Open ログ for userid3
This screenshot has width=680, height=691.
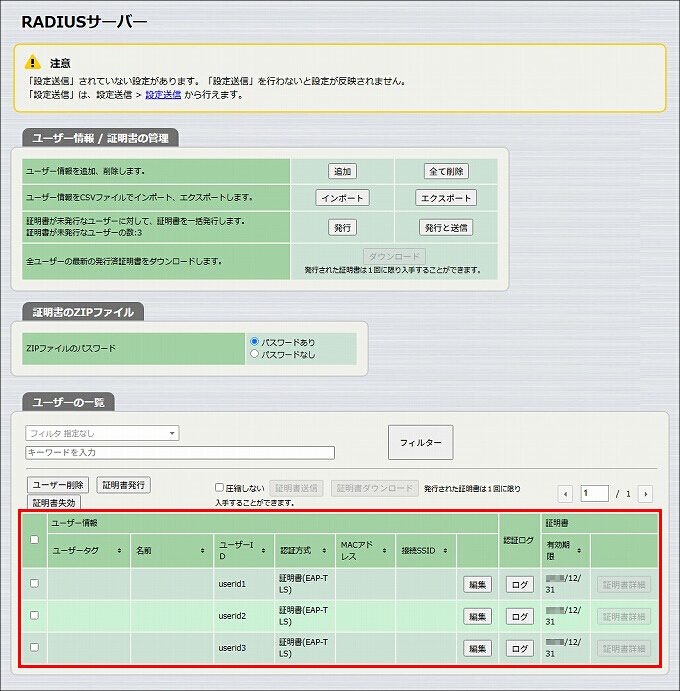point(520,649)
